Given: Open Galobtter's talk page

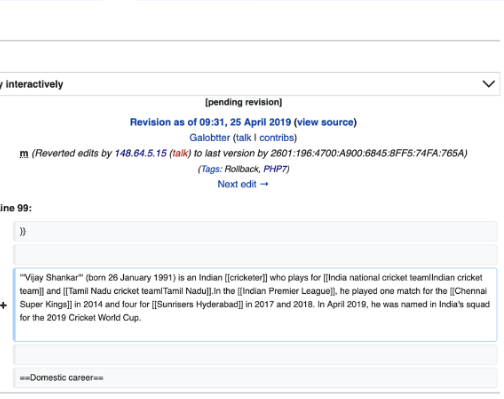Looking at the screenshot, I should tap(244, 138).
